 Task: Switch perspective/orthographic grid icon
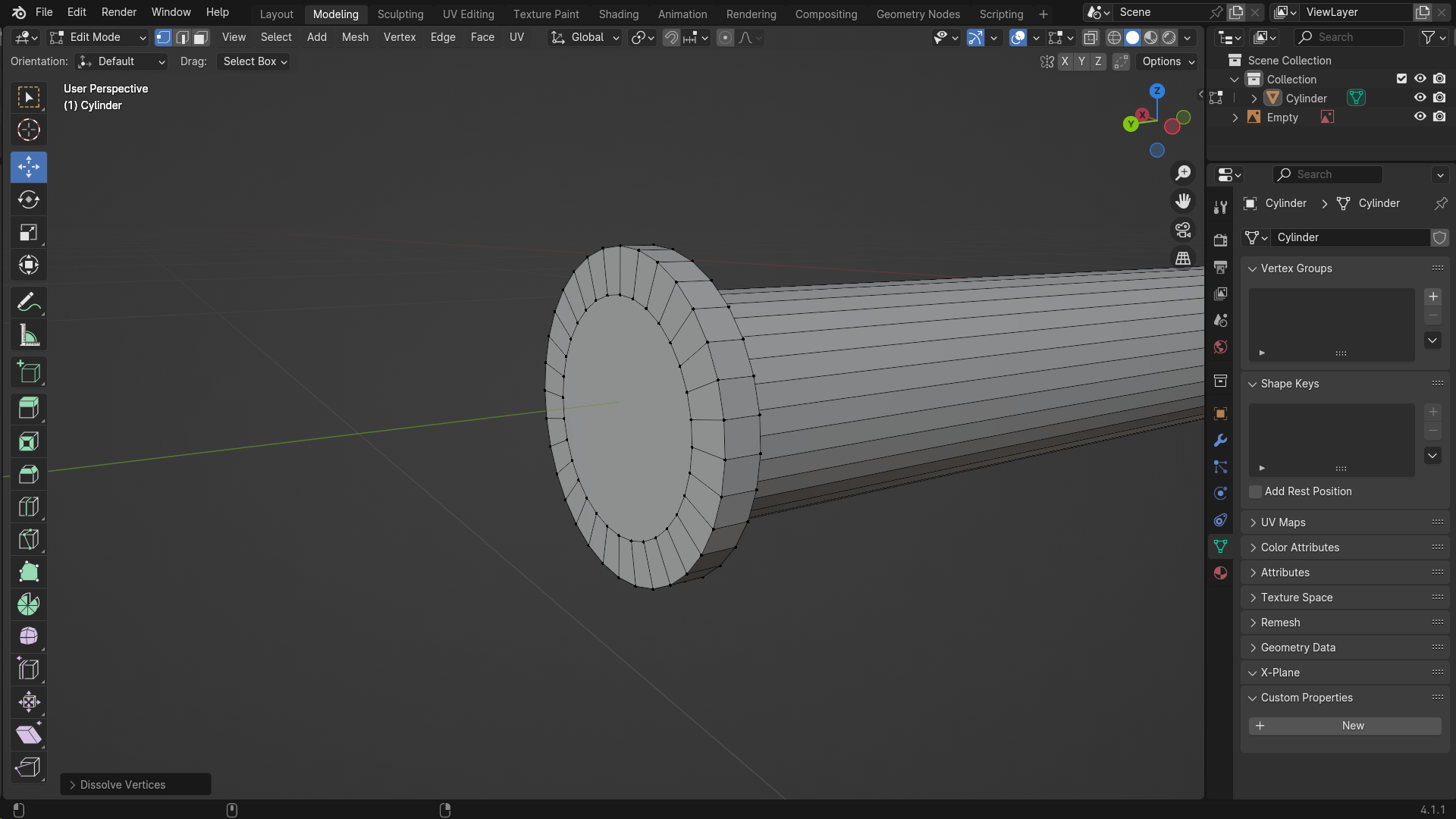1183,259
